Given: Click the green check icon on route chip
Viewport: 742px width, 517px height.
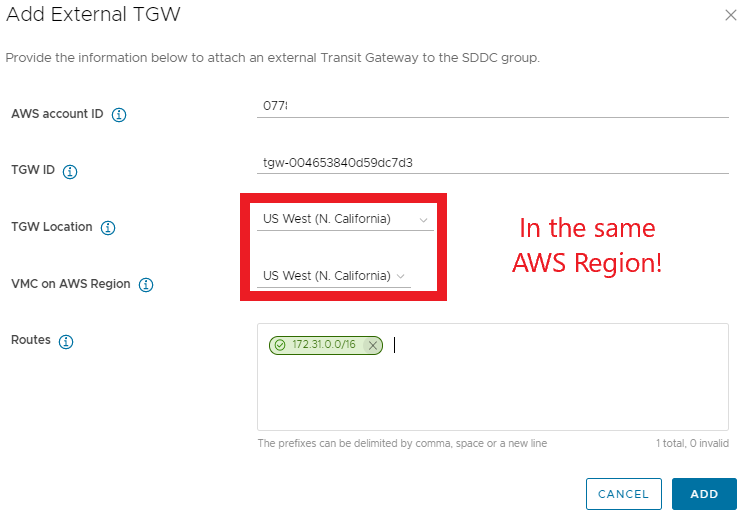Looking at the screenshot, I should point(280,345).
